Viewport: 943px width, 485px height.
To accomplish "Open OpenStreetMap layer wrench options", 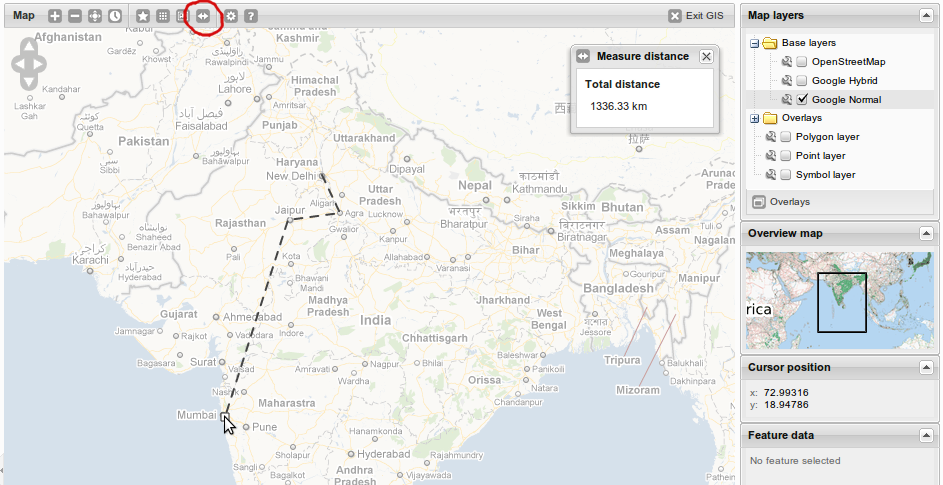I will pyautogui.click(x=787, y=61).
